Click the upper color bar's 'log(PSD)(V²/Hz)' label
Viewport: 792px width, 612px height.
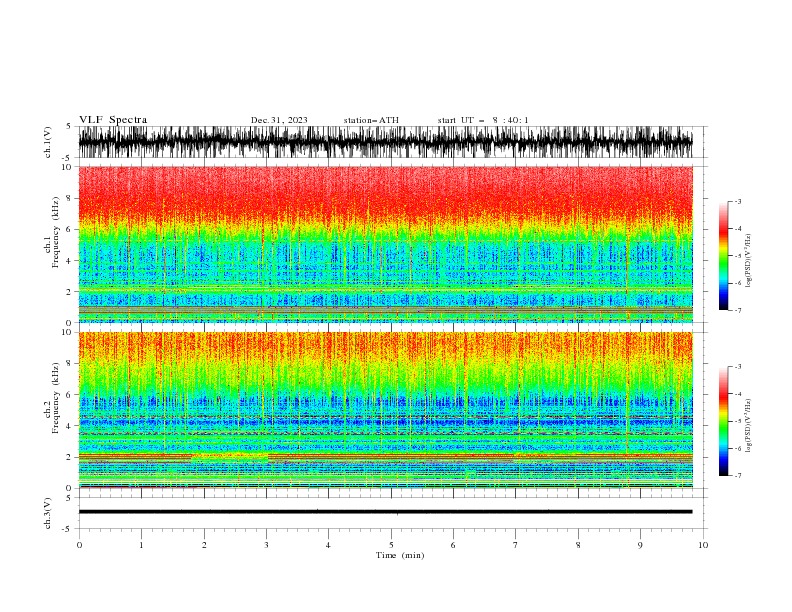pyautogui.click(x=748, y=261)
